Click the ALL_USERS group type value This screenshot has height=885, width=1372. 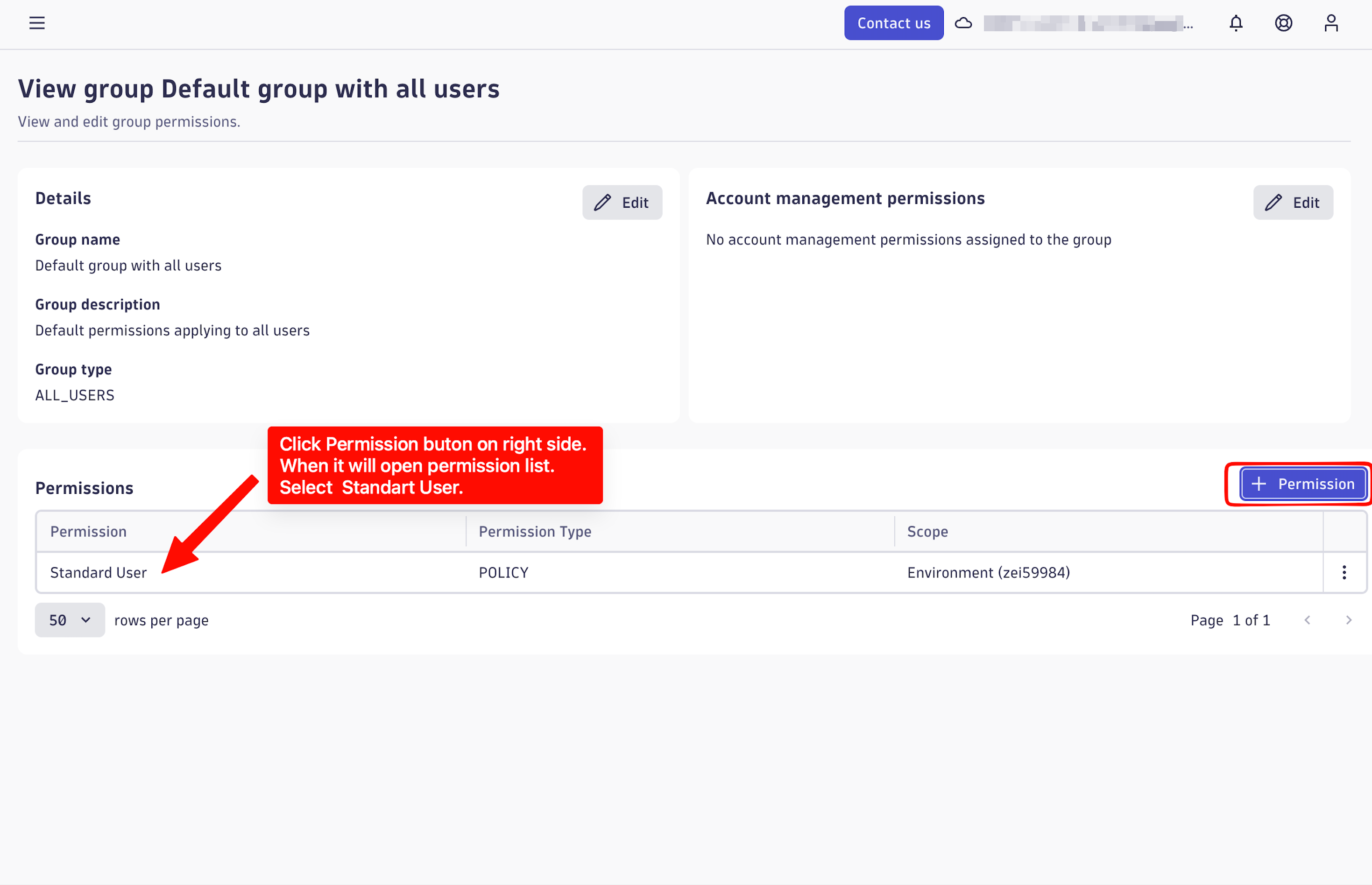click(75, 395)
